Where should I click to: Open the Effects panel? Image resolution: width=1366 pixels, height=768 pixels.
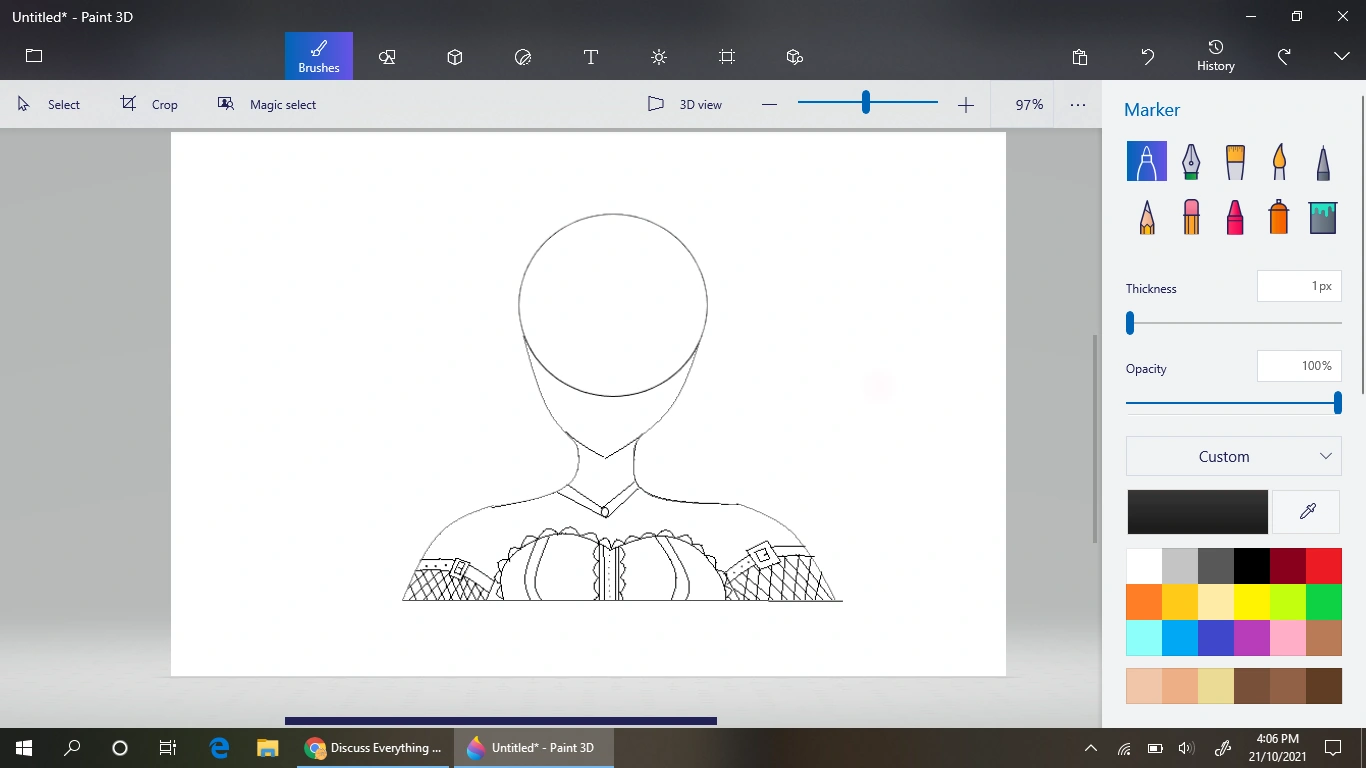click(658, 57)
